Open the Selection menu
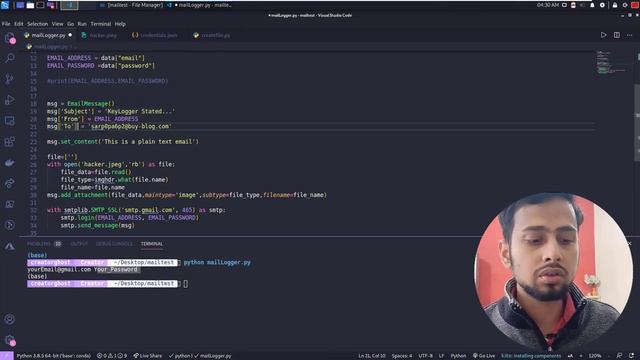Screen dimensions: 640x360 38,24
